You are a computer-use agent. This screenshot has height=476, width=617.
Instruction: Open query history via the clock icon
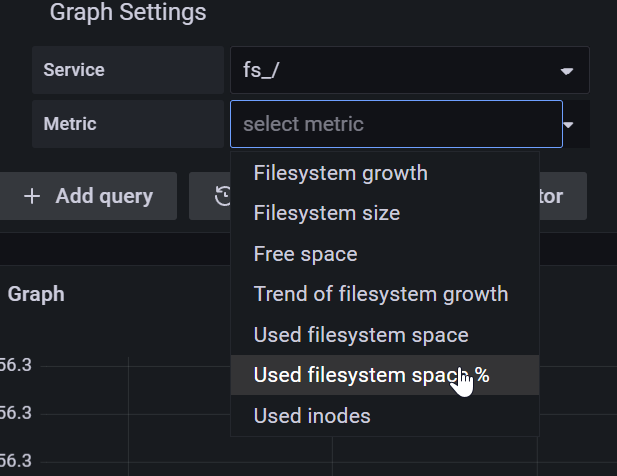coord(224,196)
